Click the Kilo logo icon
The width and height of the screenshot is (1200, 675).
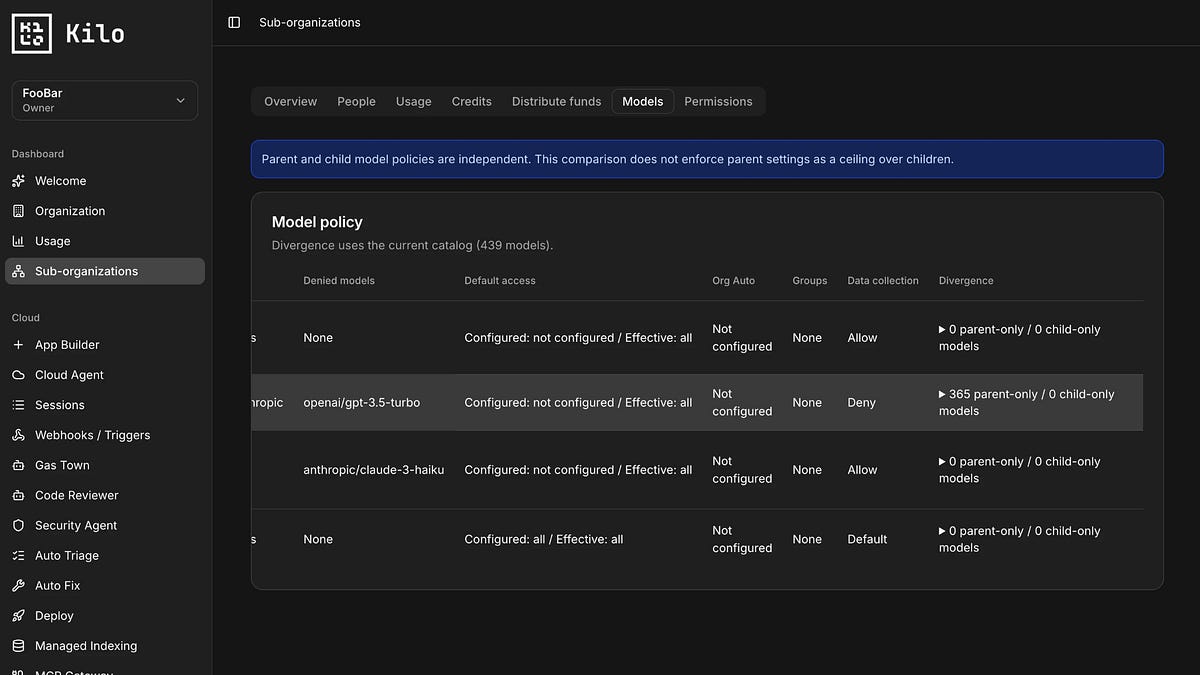click(31, 33)
